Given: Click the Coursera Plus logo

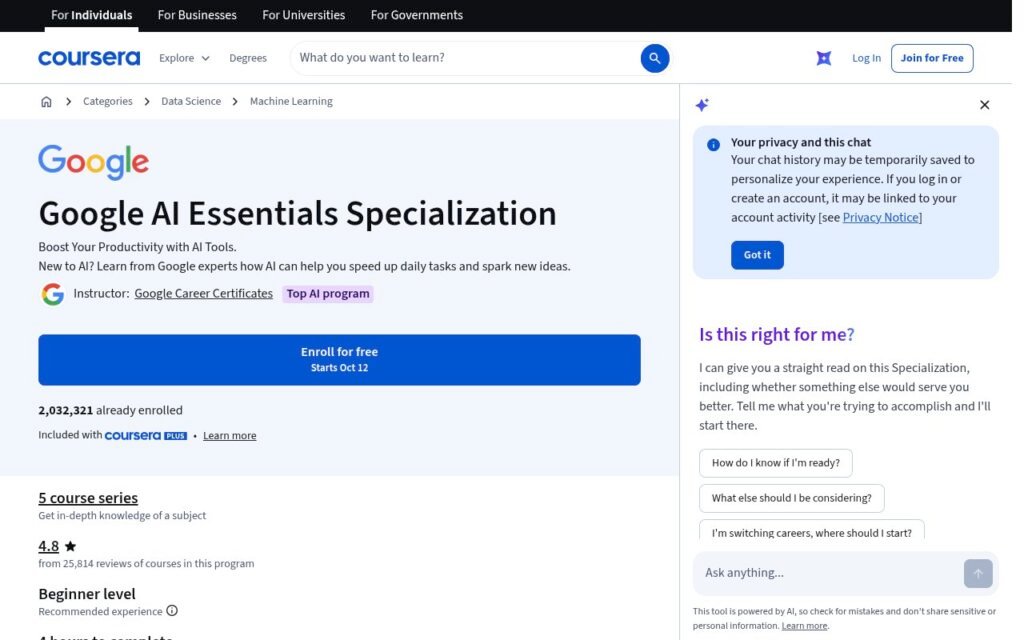Looking at the screenshot, I should (146, 436).
